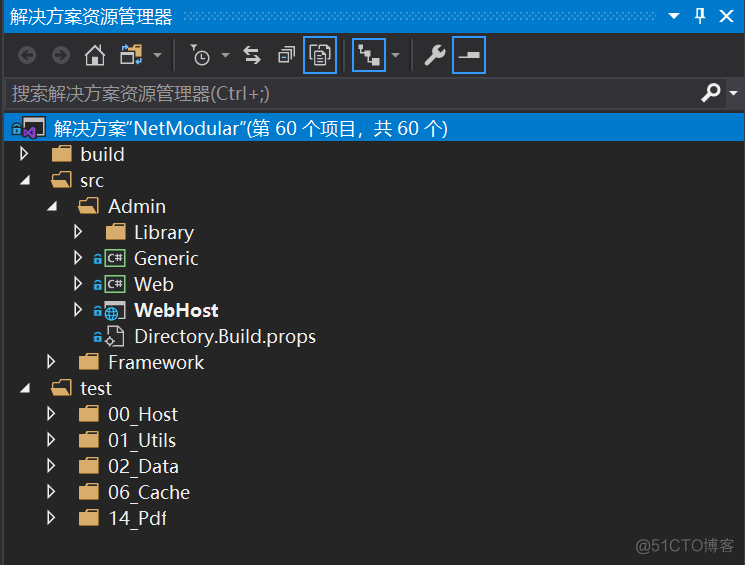This screenshot has height=565, width=745.
Task: Select the Web project label
Action: pos(154,284)
